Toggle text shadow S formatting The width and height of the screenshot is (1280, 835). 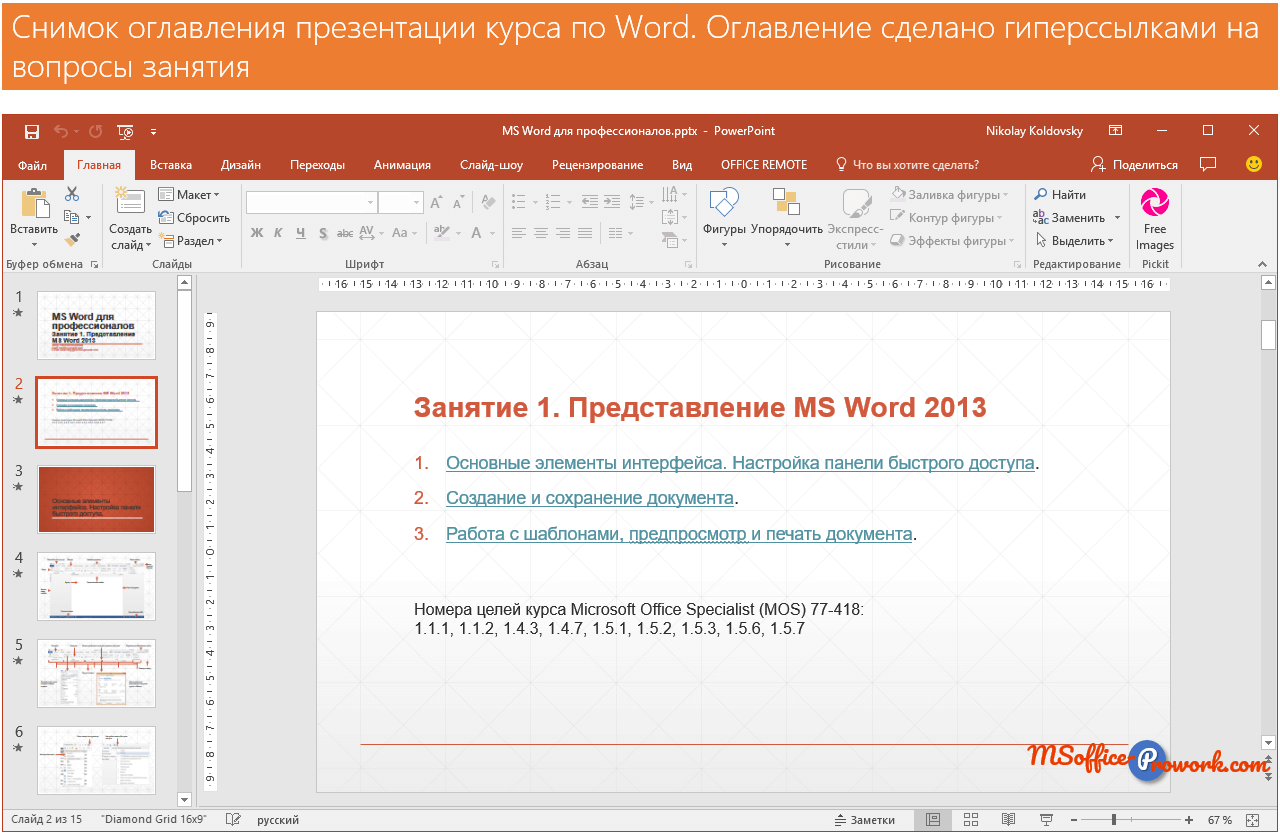(x=323, y=233)
